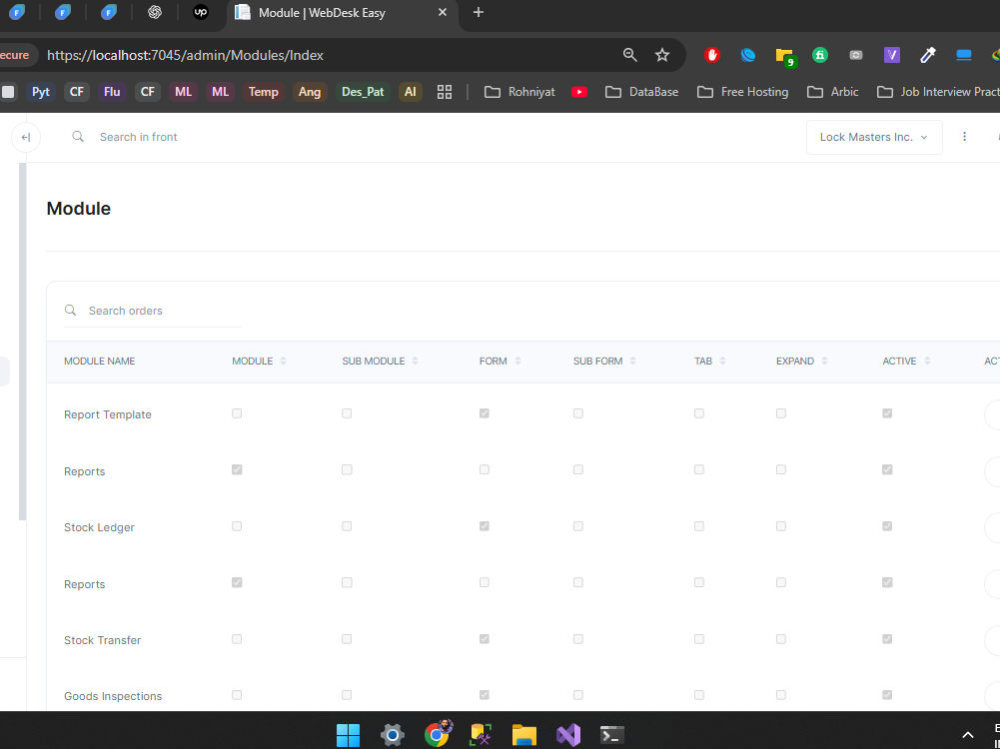Toggle Tab checkbox for Stock Transfer
1000x749 pixels.
pos(699,639)
